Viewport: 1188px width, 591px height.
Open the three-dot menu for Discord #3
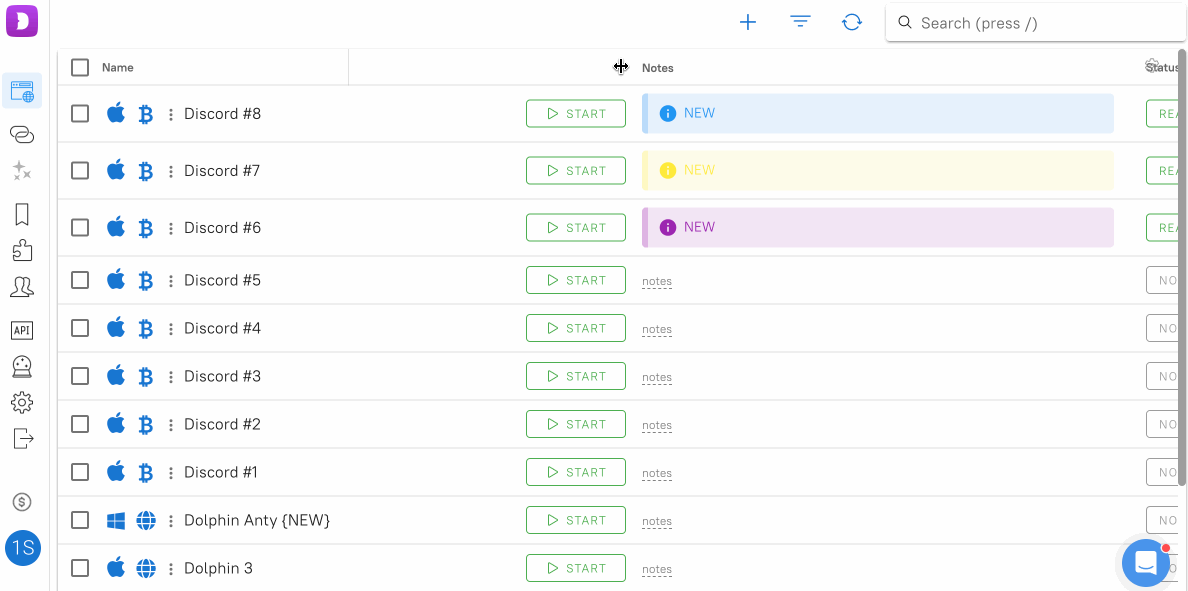171,377
